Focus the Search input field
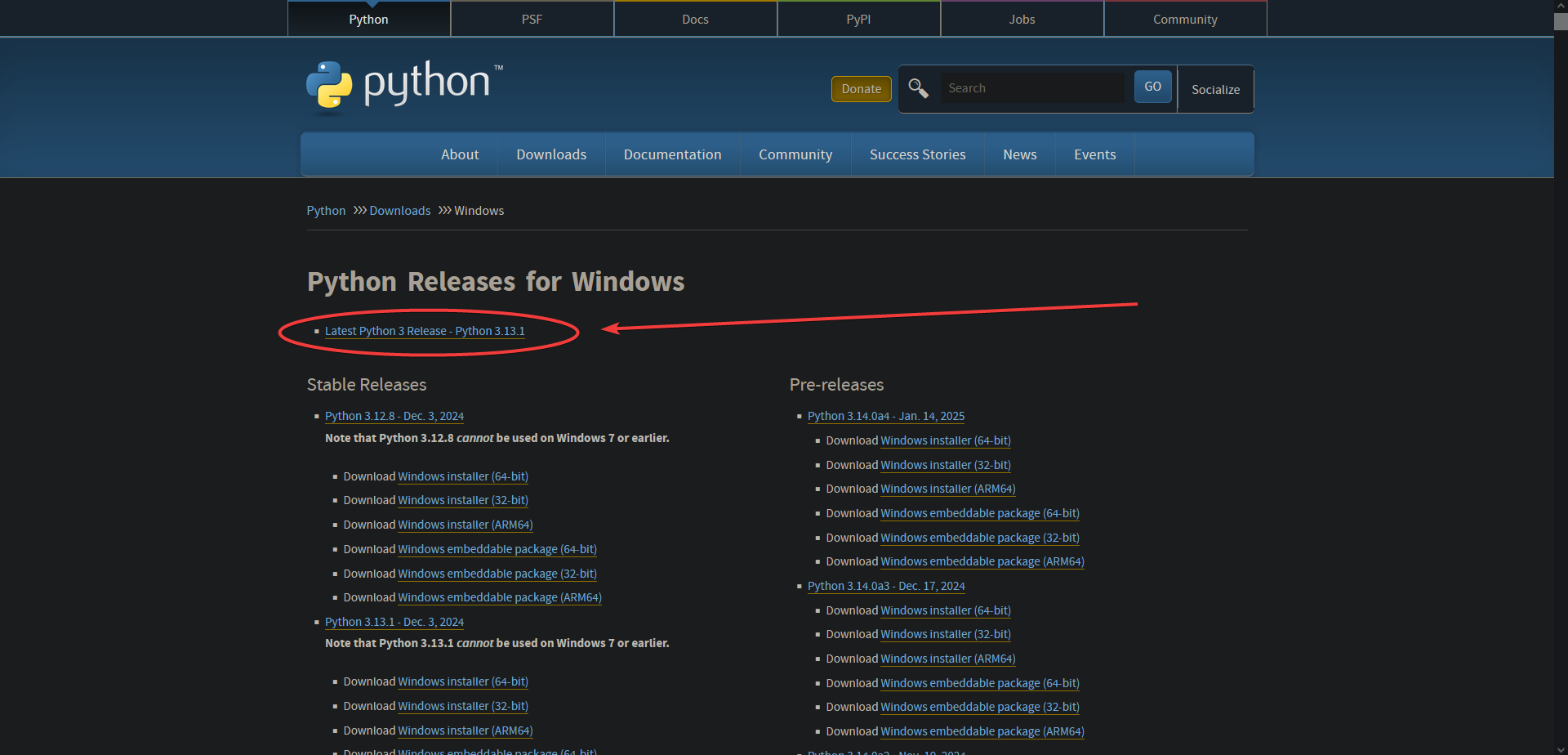Screen dimensions: 1568x755 [1033, 87]
